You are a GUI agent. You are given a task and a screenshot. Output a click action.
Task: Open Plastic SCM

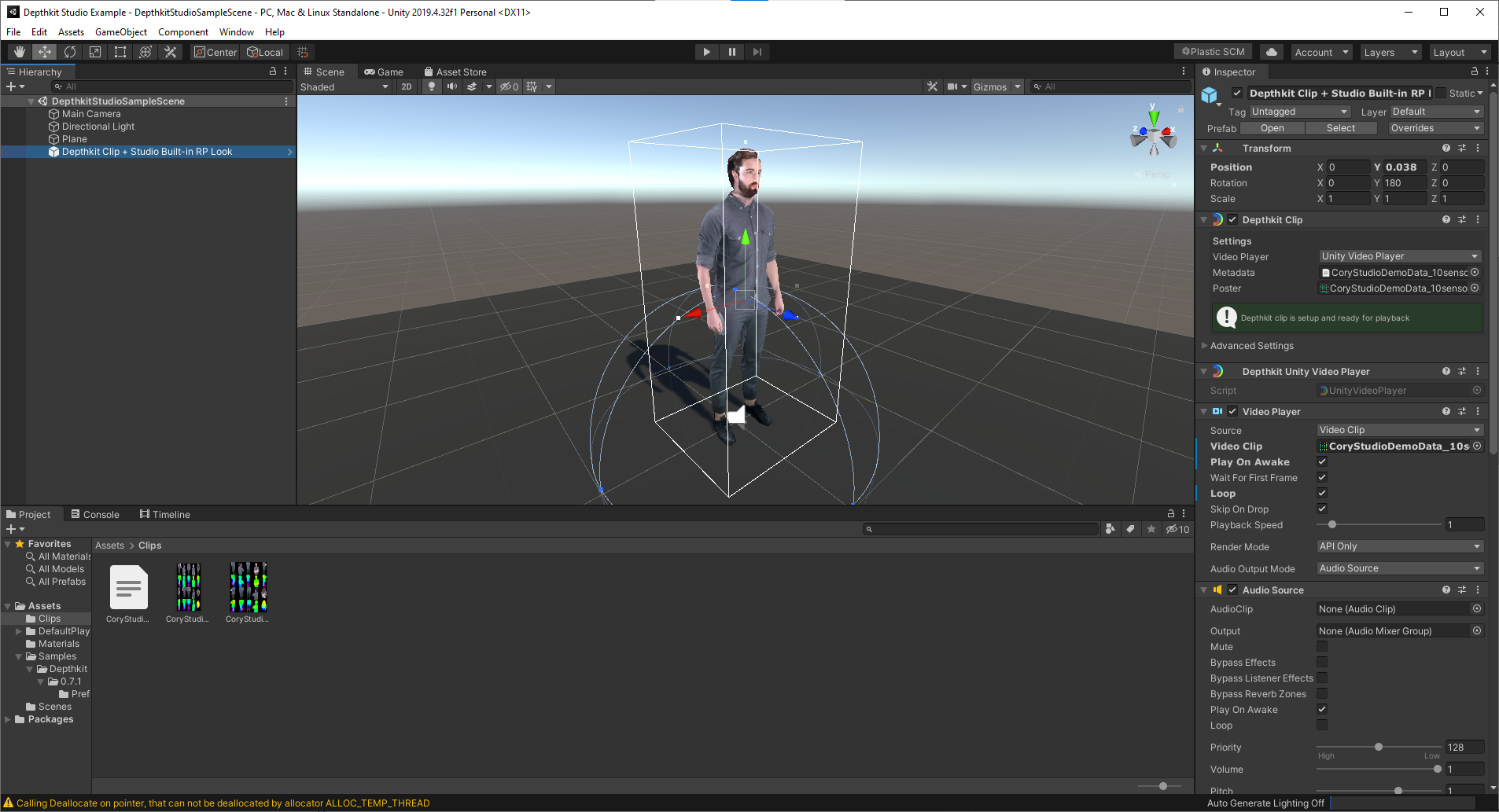pyautogui.click(x=1214, y=52)
